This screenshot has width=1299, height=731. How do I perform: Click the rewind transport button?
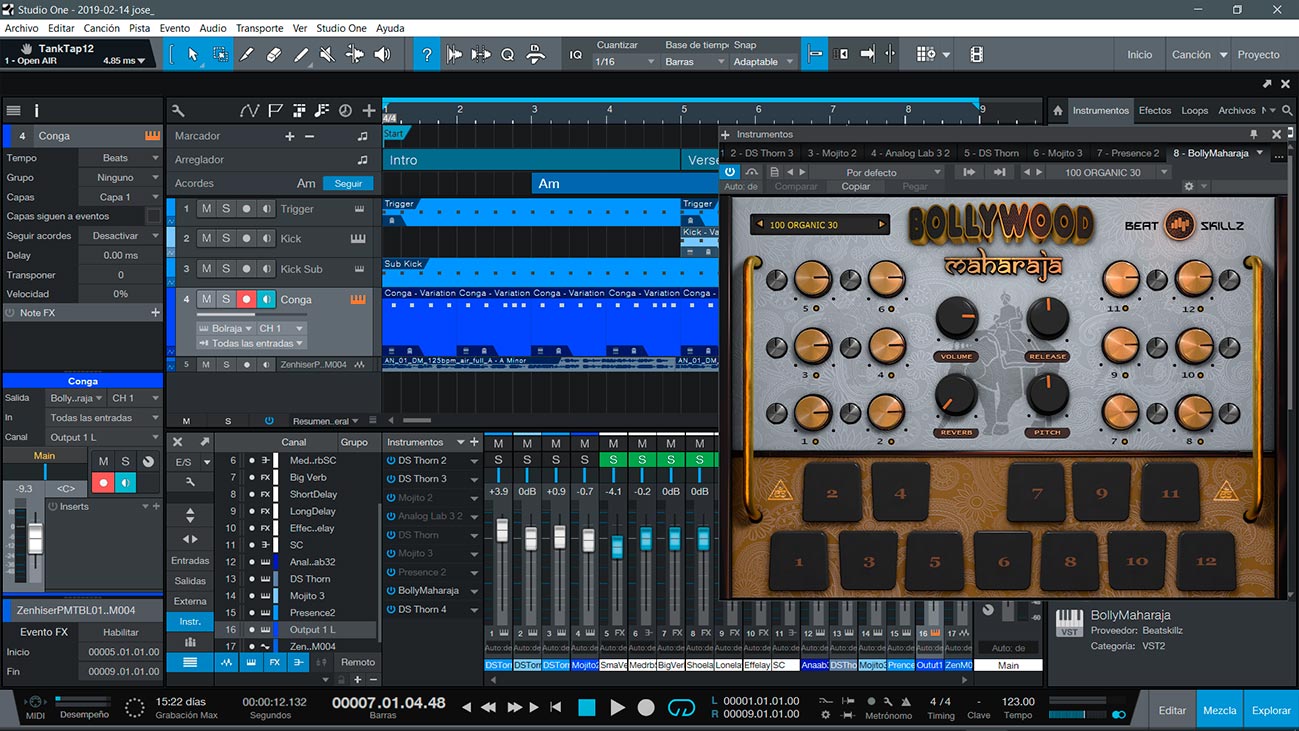[488, 707]
